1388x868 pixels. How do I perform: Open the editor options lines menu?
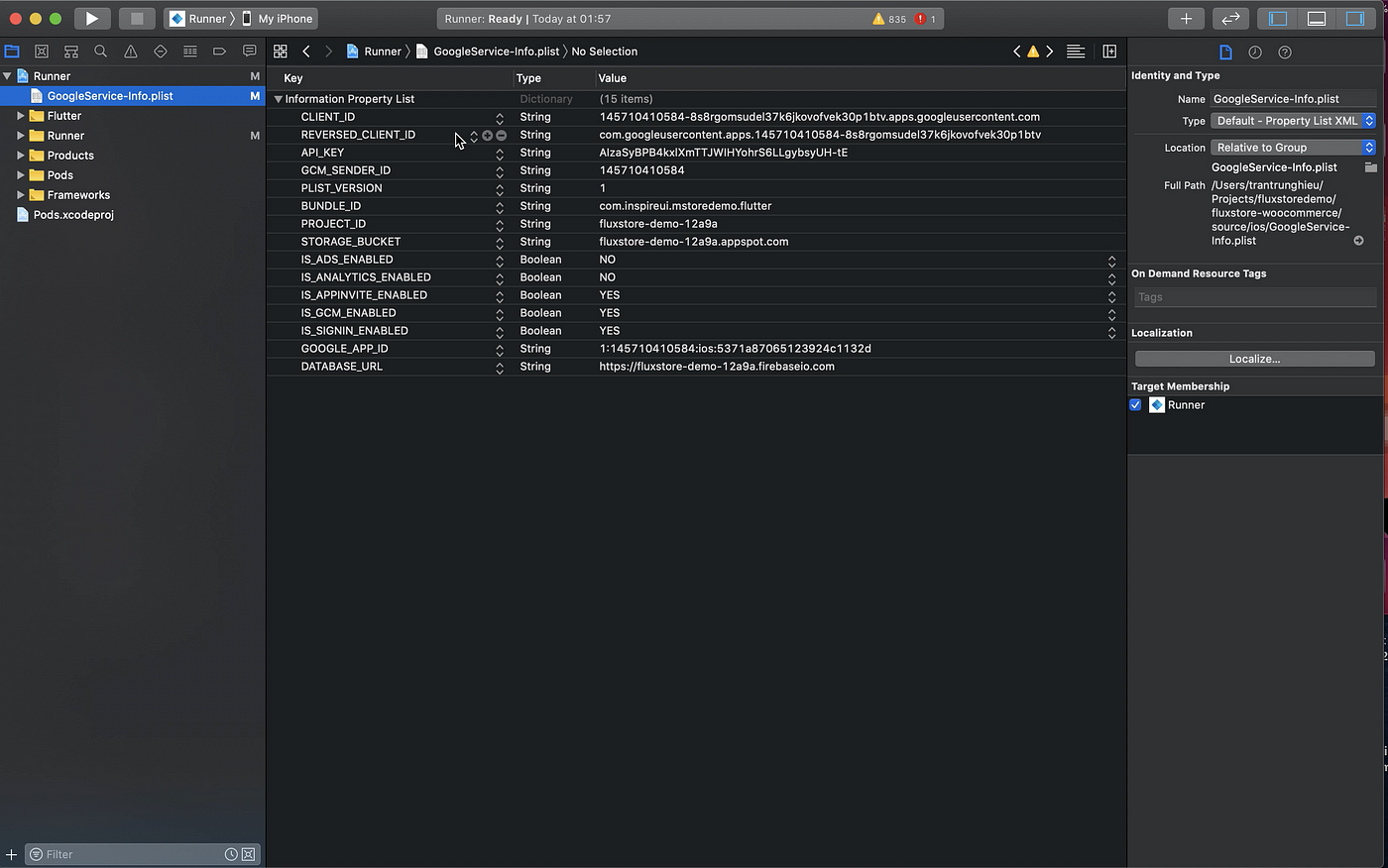pyautogui.click(x=1076, y=51)
